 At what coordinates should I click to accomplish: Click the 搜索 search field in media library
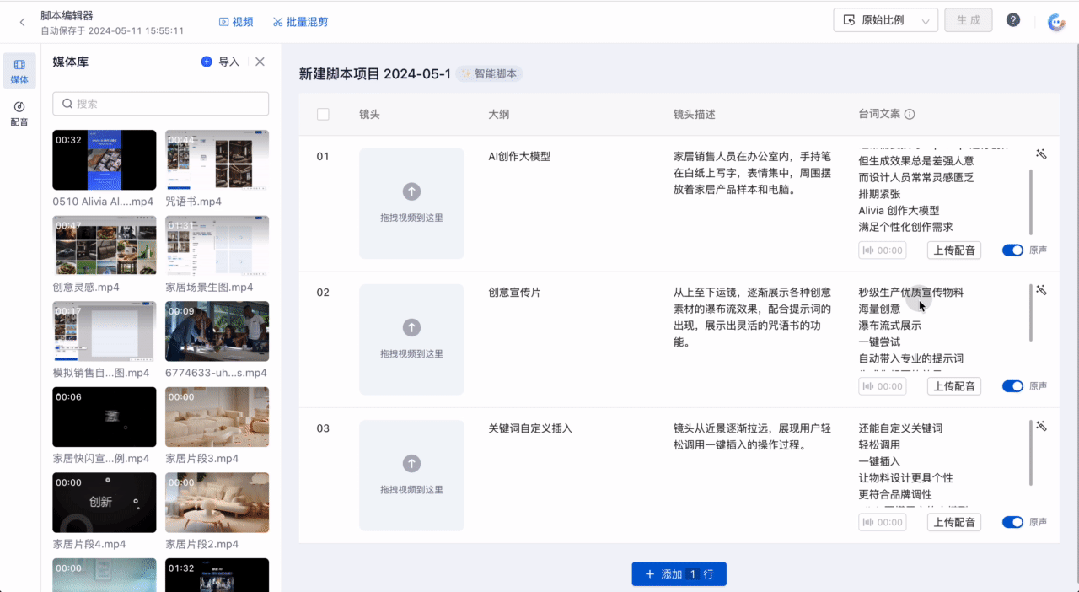pos(160,104)
